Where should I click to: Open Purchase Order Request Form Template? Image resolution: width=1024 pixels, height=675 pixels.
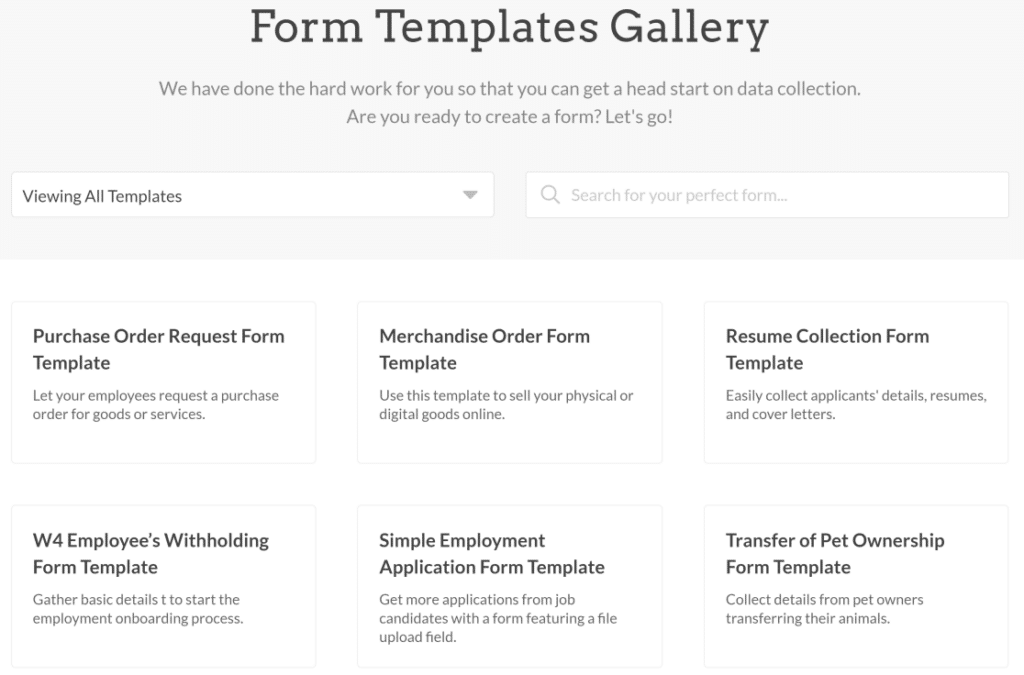click(x=159, y=349)
